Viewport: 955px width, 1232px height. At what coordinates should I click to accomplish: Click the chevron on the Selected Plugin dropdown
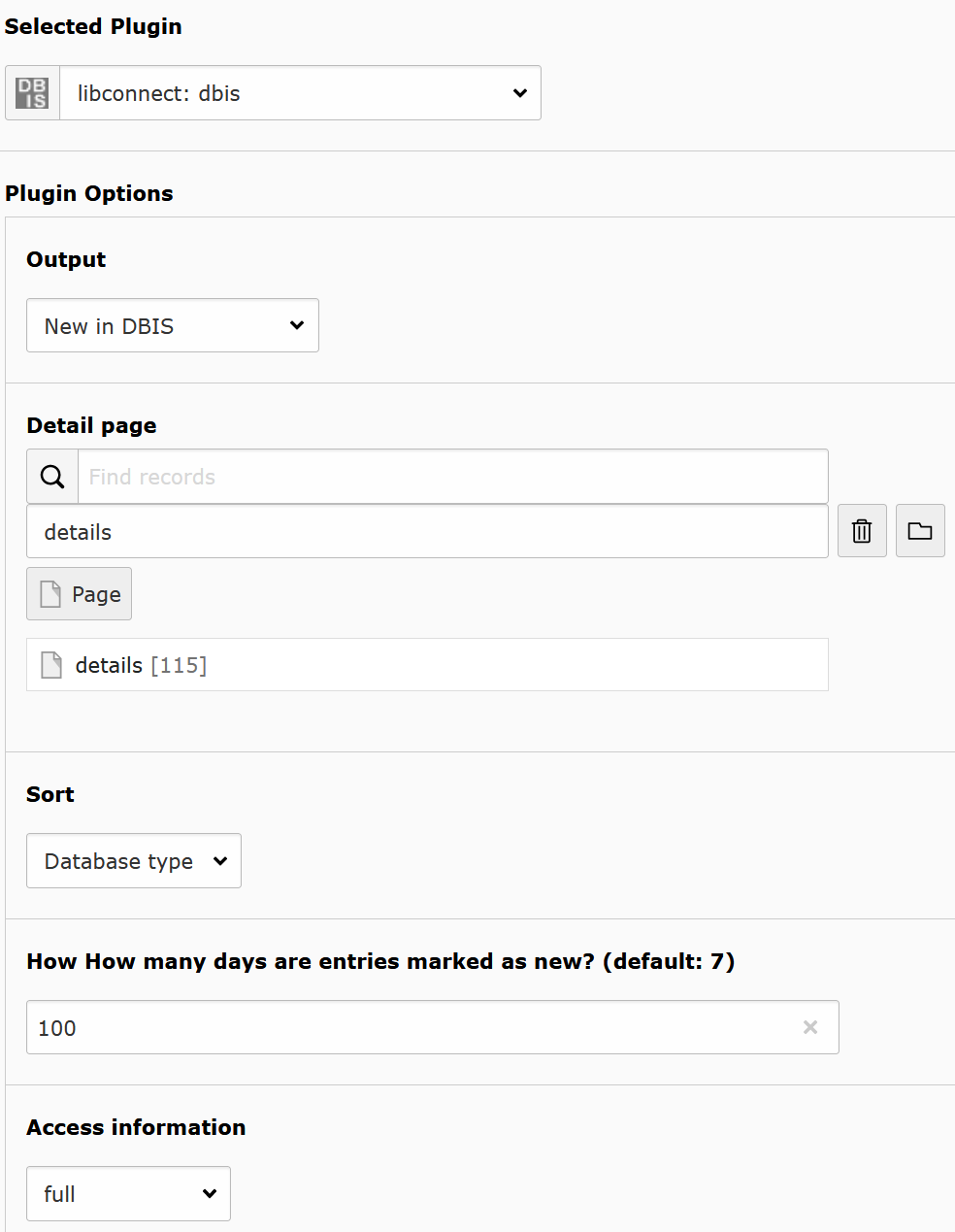click(519, 92)
